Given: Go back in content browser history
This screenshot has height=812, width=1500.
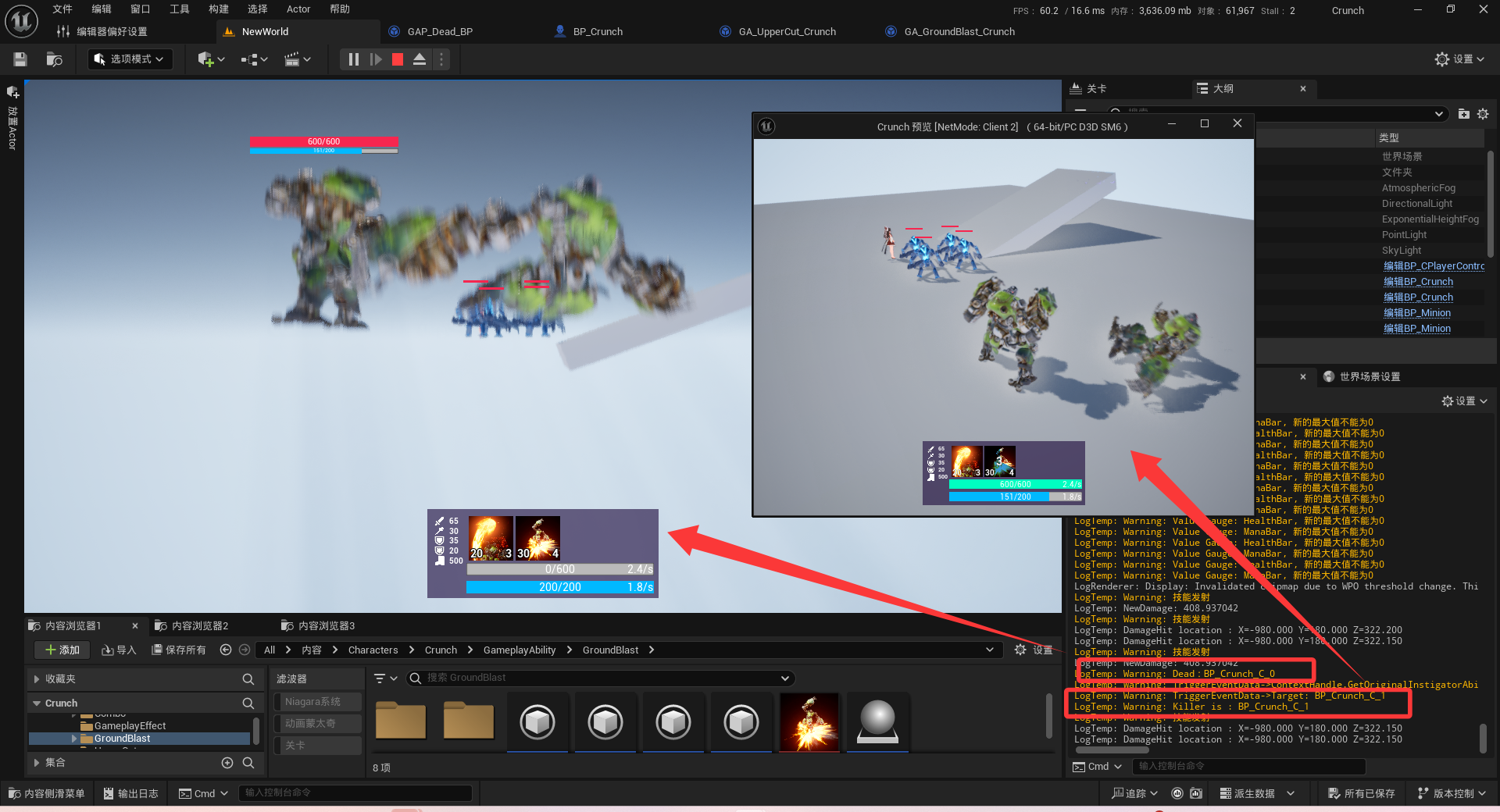Looking at the screenshot, I should tap(226, 650).
